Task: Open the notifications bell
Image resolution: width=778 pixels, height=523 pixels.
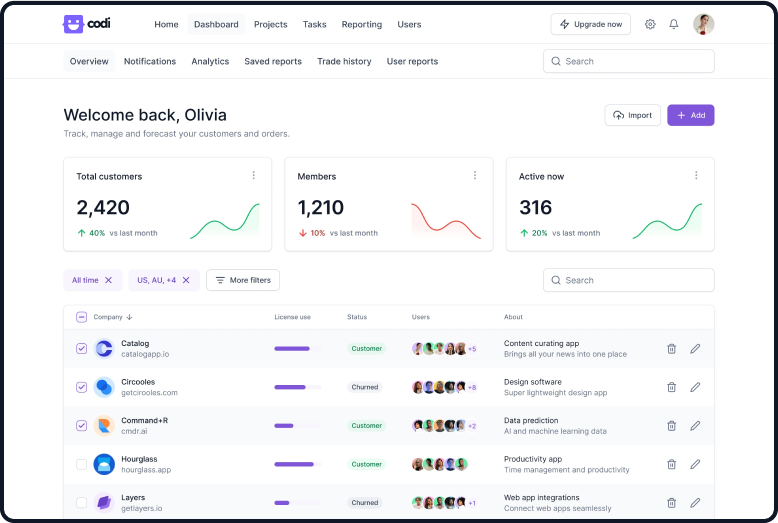Action: (674, 24)
